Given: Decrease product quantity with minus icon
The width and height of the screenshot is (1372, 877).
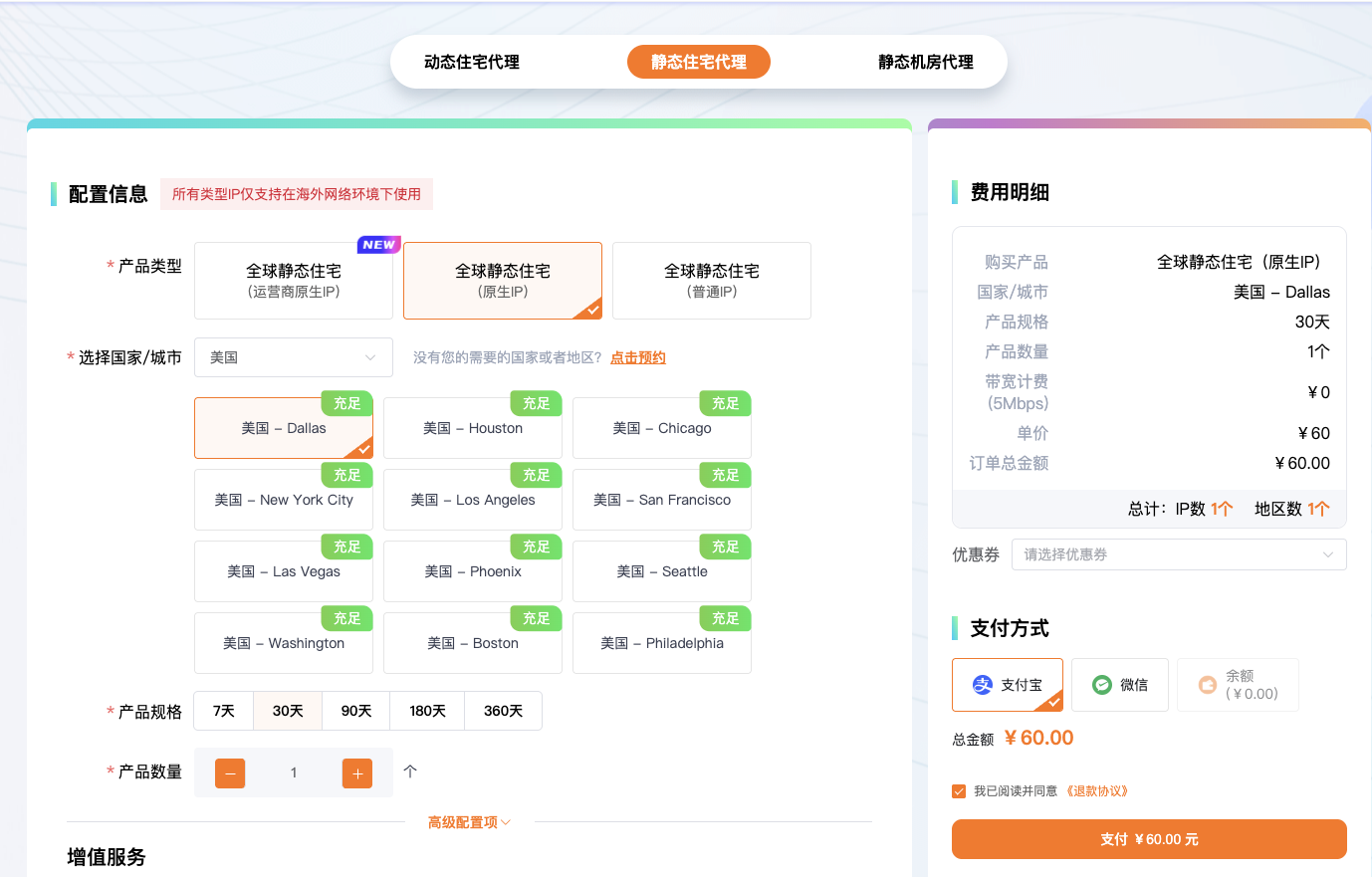Looking at the screenshot, I should [x=230, y=773].
